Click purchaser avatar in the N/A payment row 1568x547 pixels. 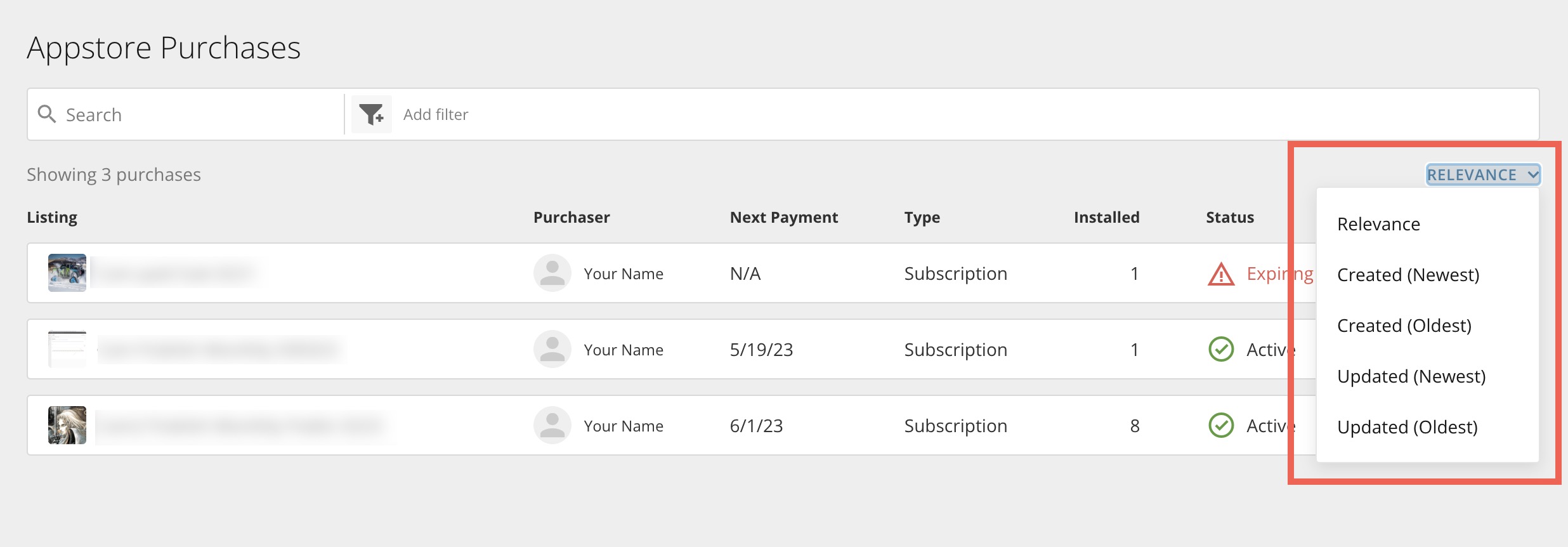pyautogui.click(x=552, y=273)
